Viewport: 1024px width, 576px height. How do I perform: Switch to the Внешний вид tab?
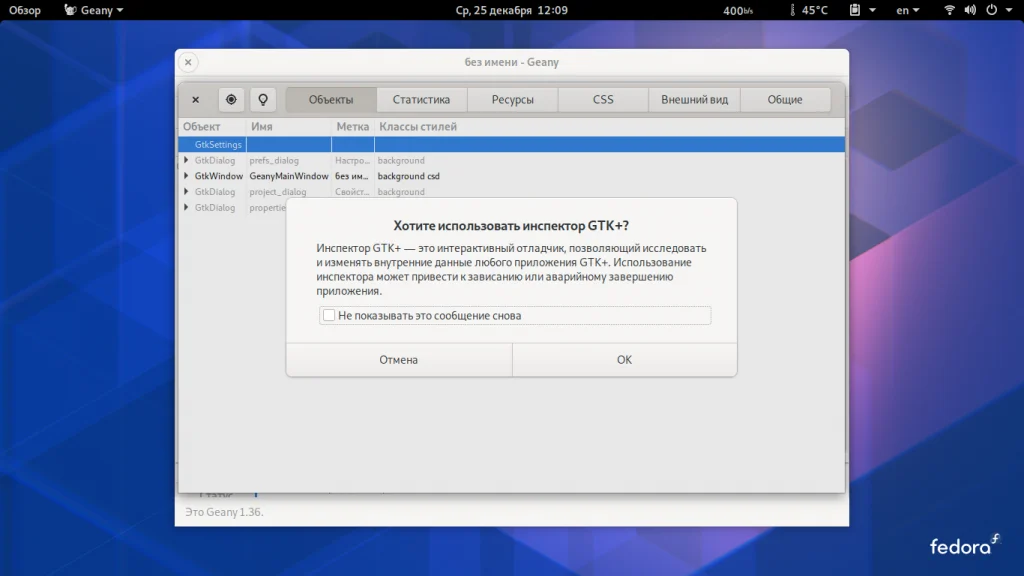click(694, 100)
